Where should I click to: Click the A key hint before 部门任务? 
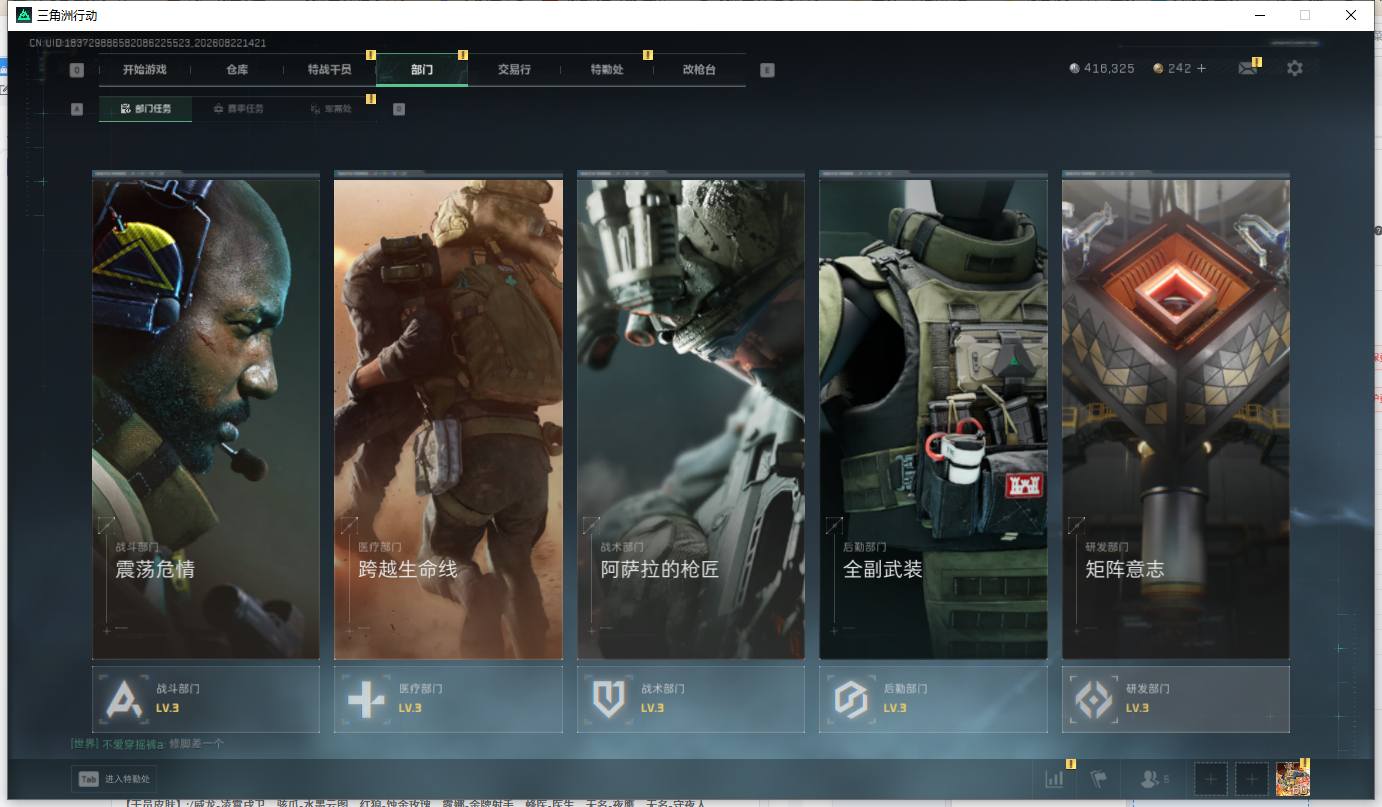tap(77, 109)
